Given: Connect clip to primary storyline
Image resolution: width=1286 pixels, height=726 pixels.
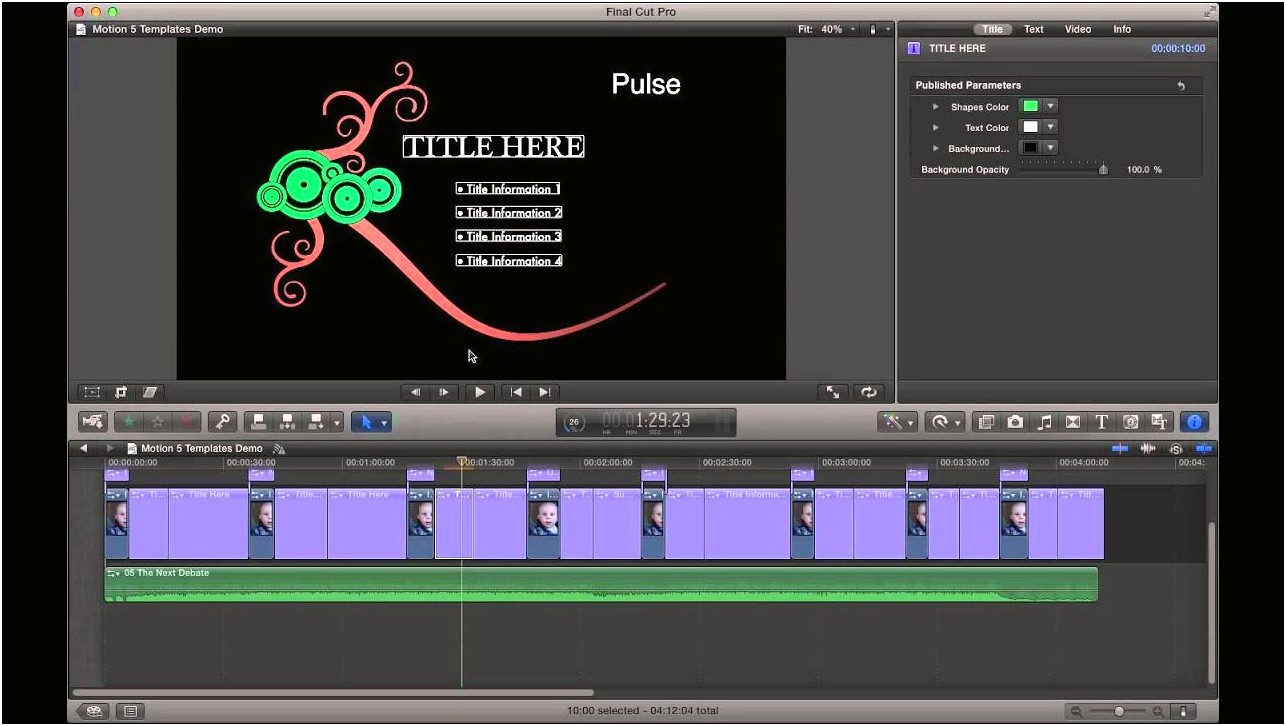Looking at the screenshot, I should pos(259,422).
